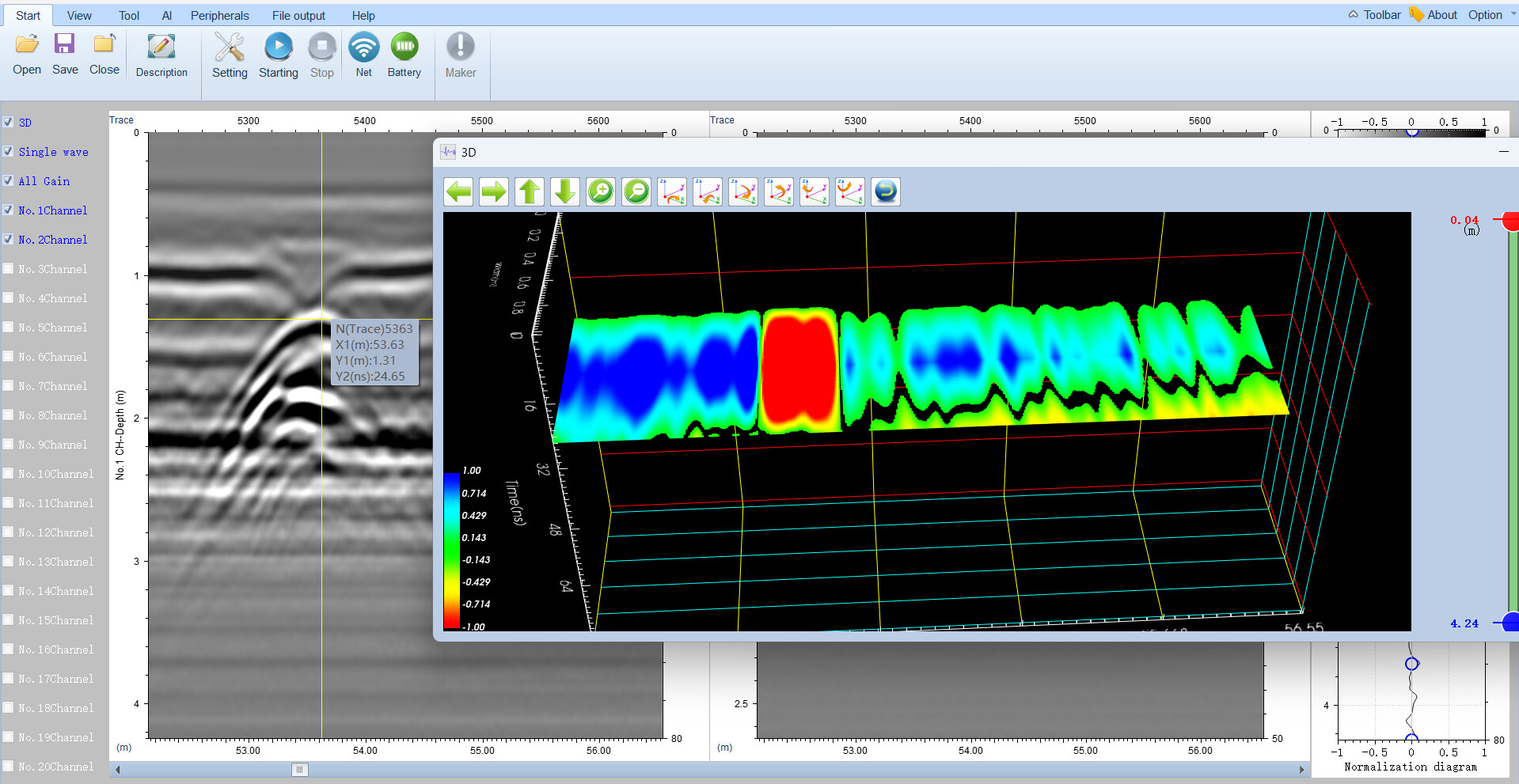
Task: Check the Battery status icon
Action: click(x=404, y=47)
